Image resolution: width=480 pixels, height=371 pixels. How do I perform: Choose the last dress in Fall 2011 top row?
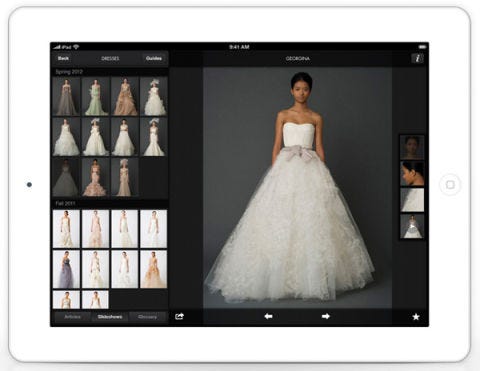pyautogui.click(x=154, y=229)
